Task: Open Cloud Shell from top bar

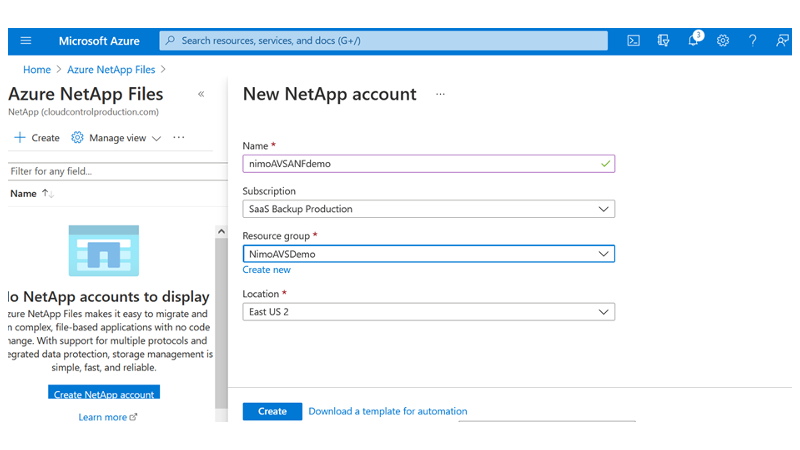Action: [x=634, y=41]
